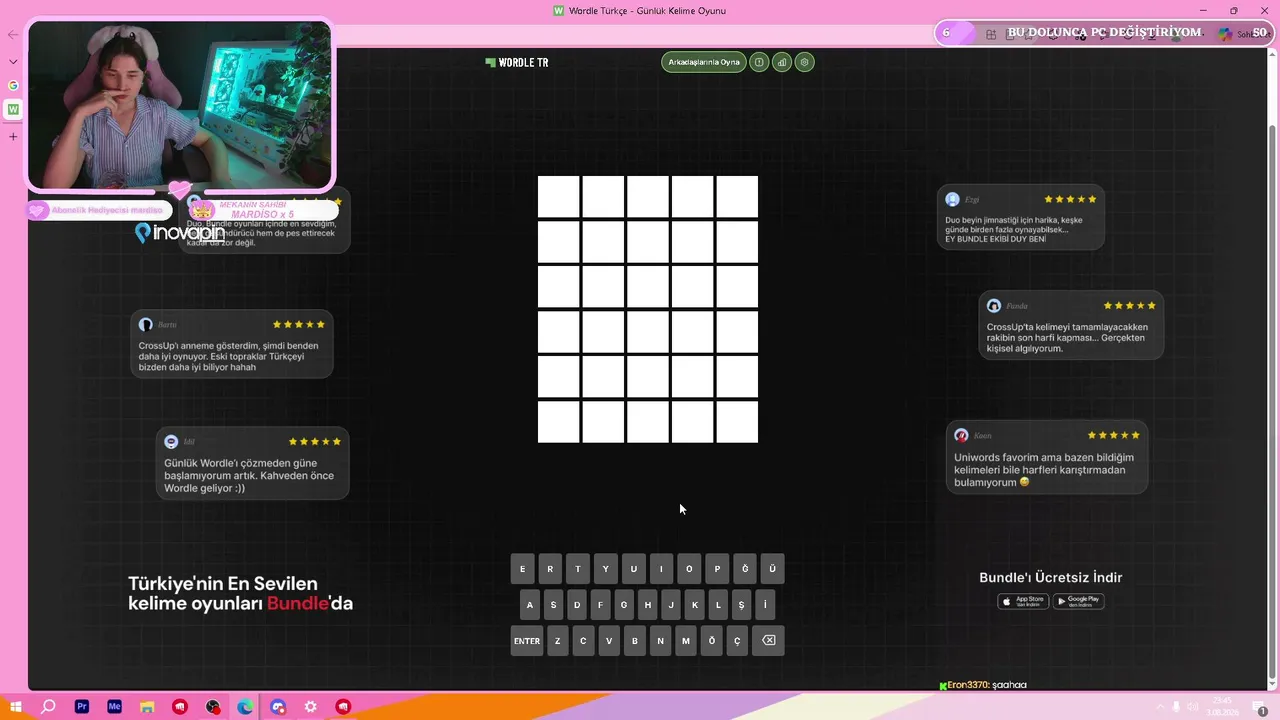This screenshot has width=1280, height=720.
Task: Tap the C key on the on-screen keyboard
Action: click(583, 640)
